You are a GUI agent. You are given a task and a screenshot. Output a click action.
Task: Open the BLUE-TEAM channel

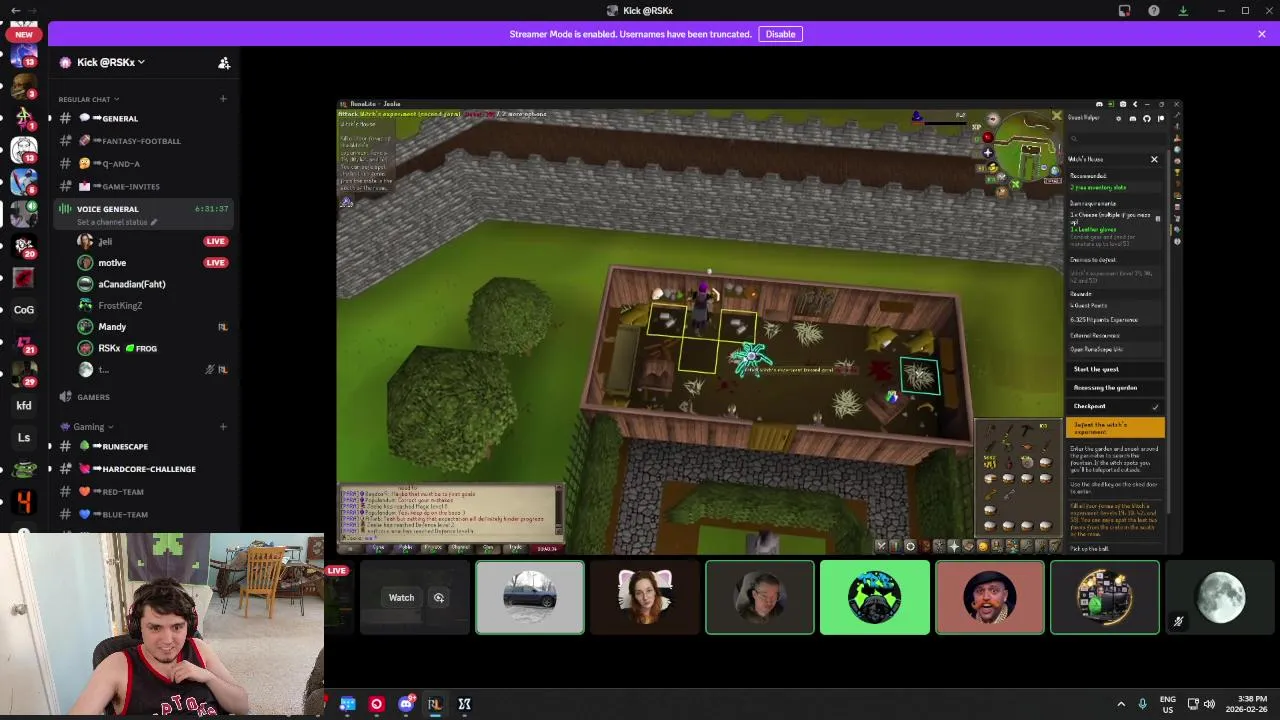145,514
